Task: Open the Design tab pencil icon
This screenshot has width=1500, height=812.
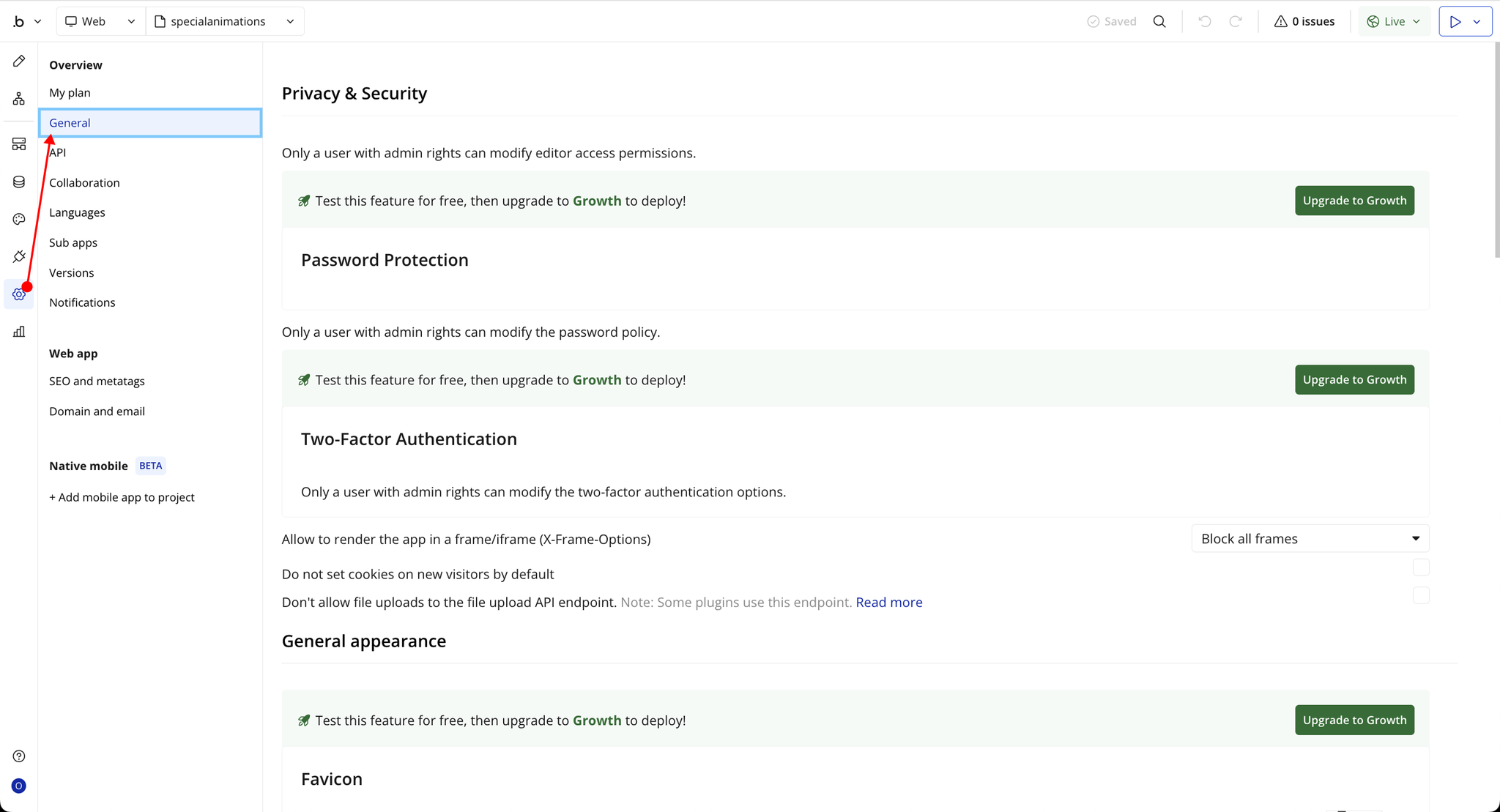Action: pos(19,62)
